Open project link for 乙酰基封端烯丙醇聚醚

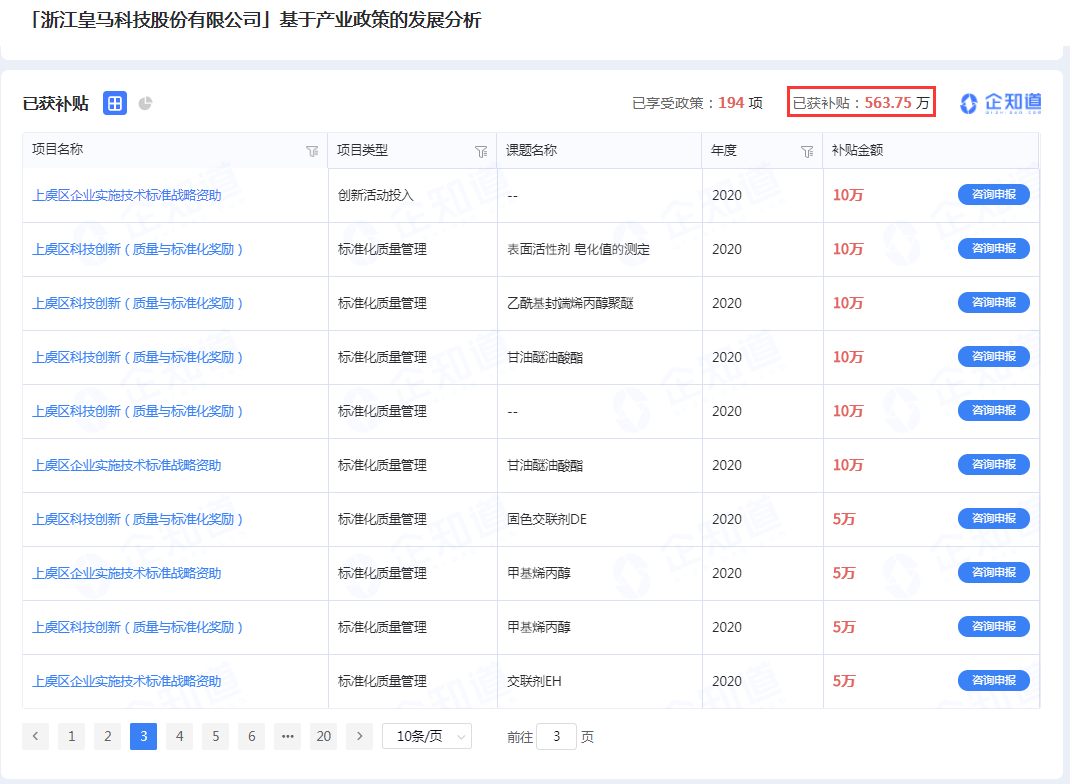[138, 303]
